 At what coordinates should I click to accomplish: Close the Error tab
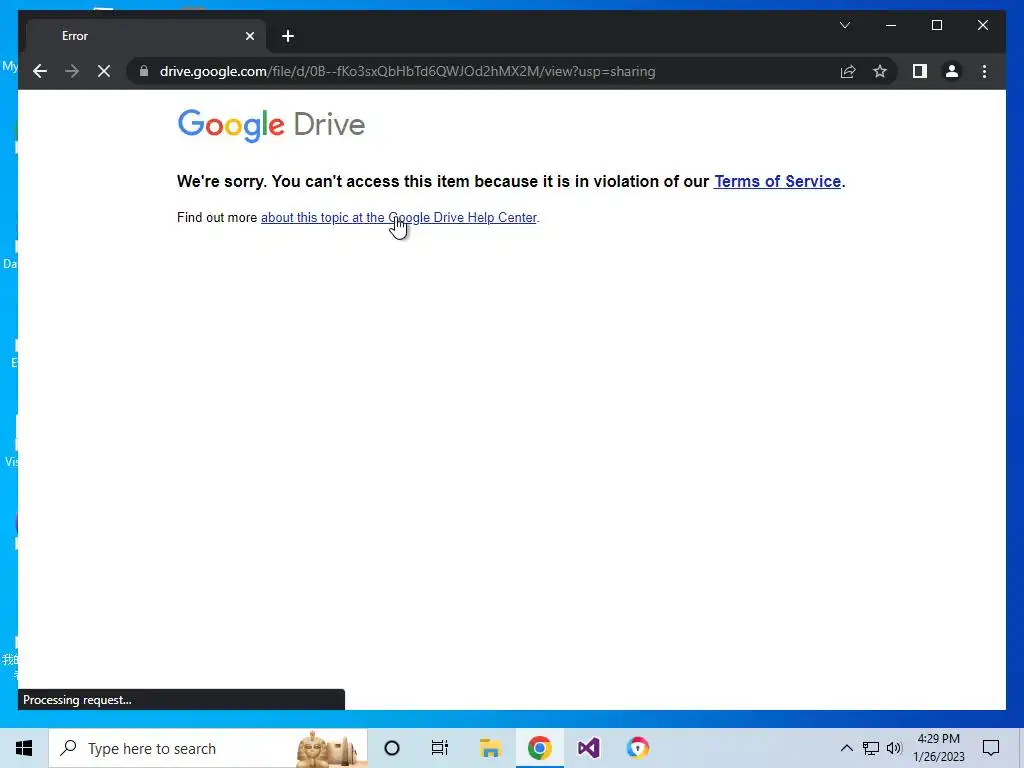249,36
